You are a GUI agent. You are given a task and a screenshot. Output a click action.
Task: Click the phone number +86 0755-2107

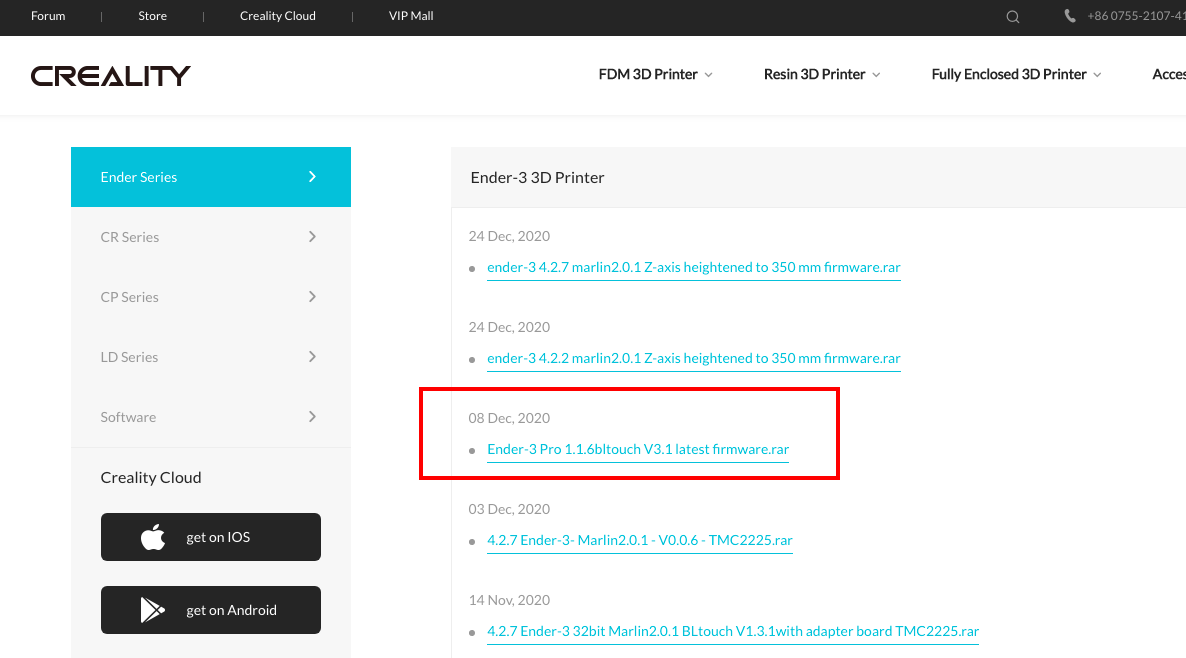[x=1136, y=16]
